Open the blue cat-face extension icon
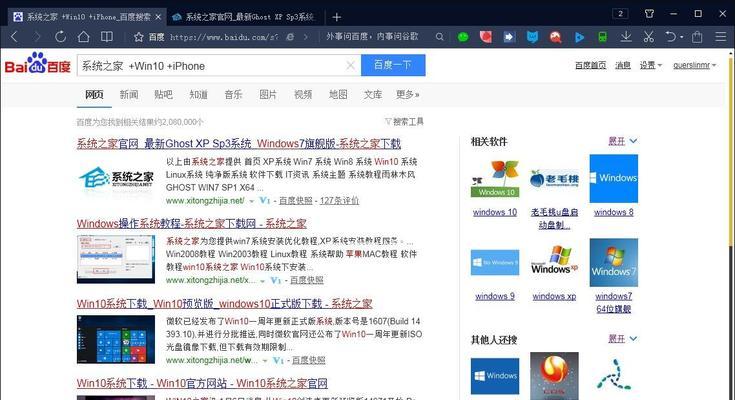 tap(532, 37)
